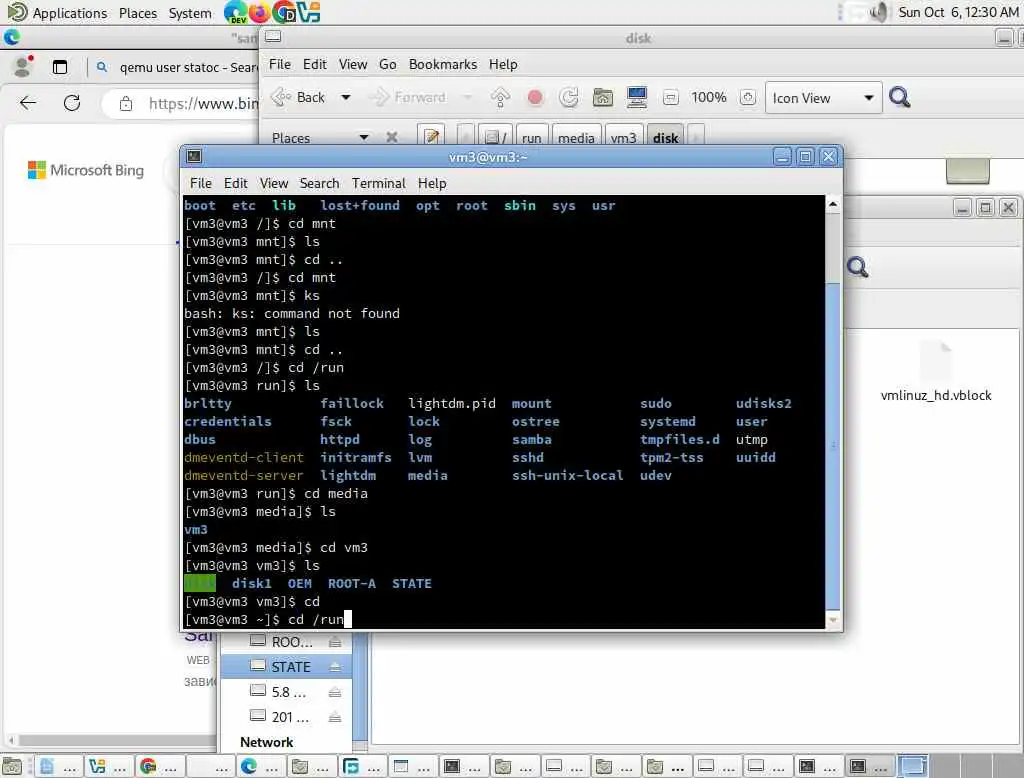Toggle text location entry pencil icon

pyautogui.click(x=431, y=137)
